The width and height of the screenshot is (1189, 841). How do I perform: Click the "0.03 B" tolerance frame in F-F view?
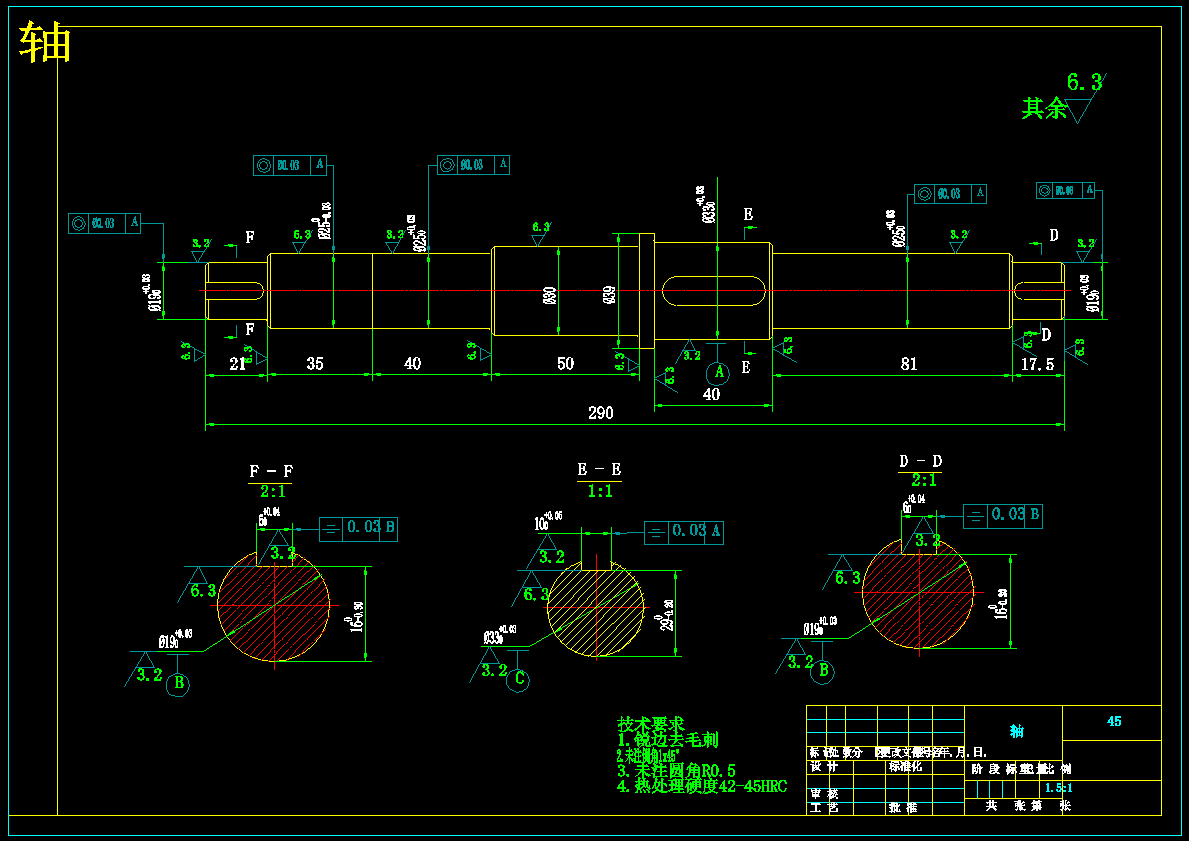pos(358,529)
